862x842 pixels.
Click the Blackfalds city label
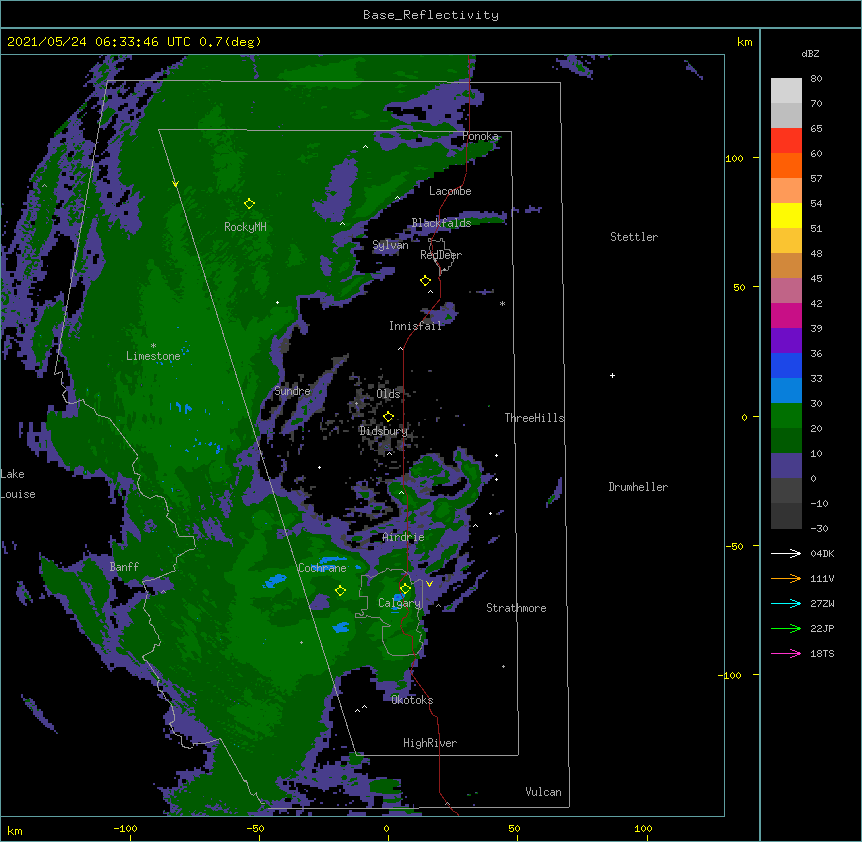(441, 223)
